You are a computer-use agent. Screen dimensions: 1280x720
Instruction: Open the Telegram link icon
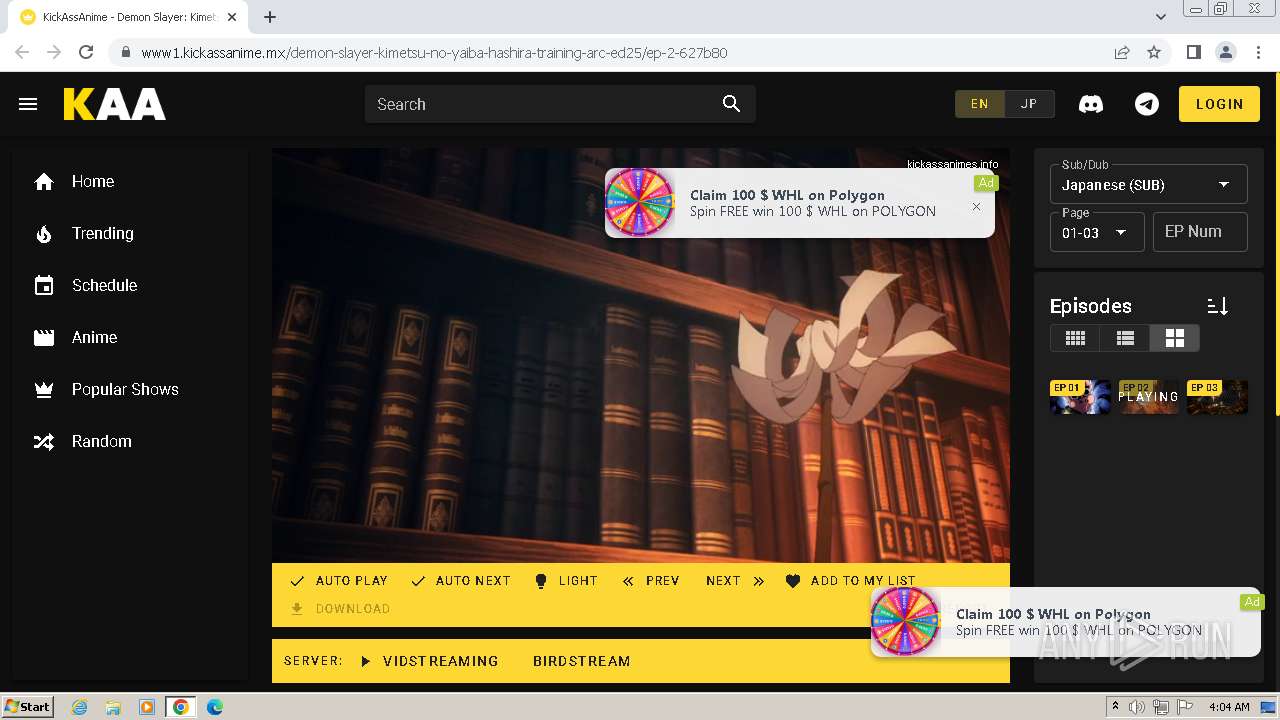click(1147, 104)
